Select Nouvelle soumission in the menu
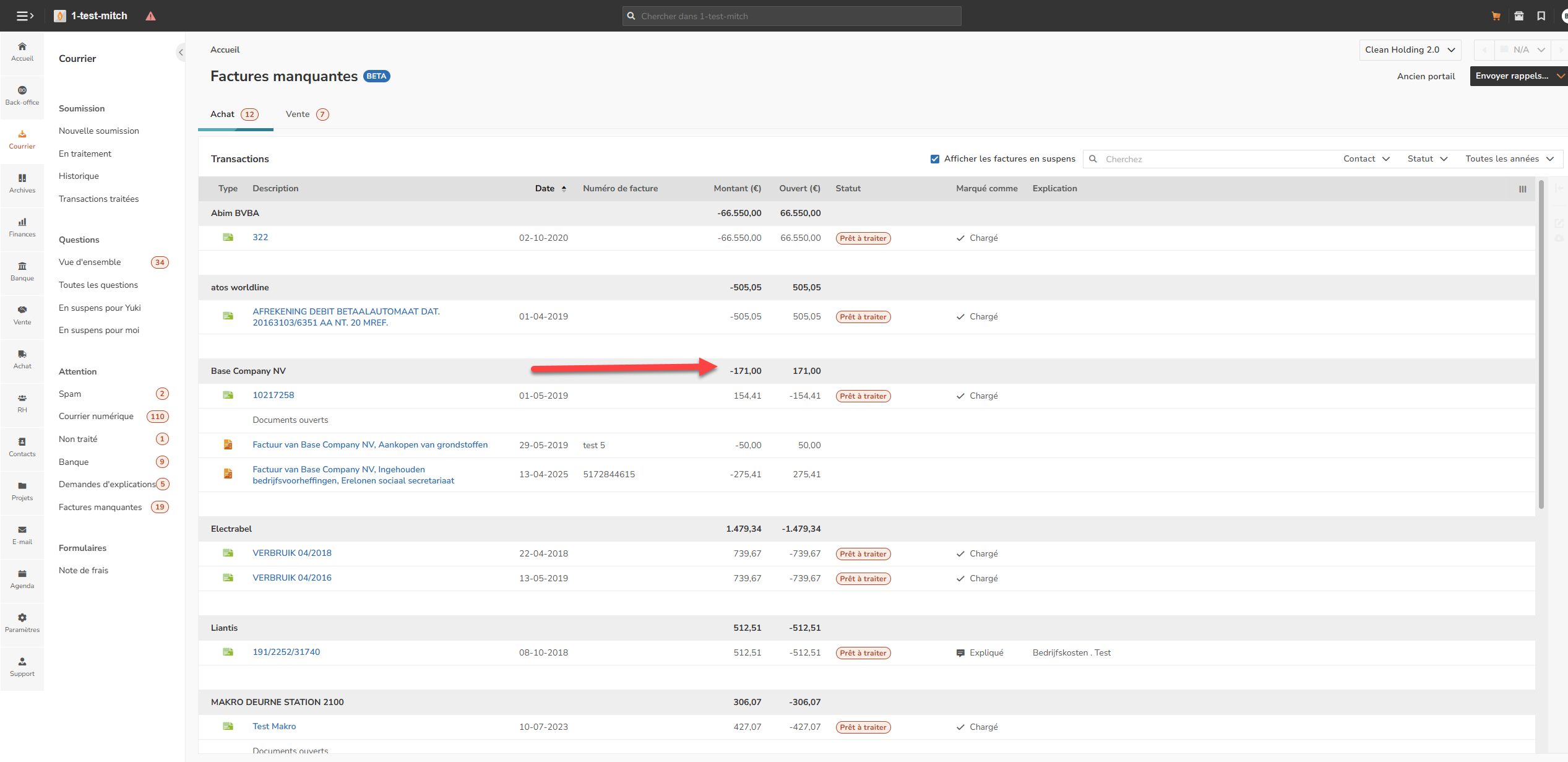Screen dimensions: 1568x762 click(x=99, y=131)
